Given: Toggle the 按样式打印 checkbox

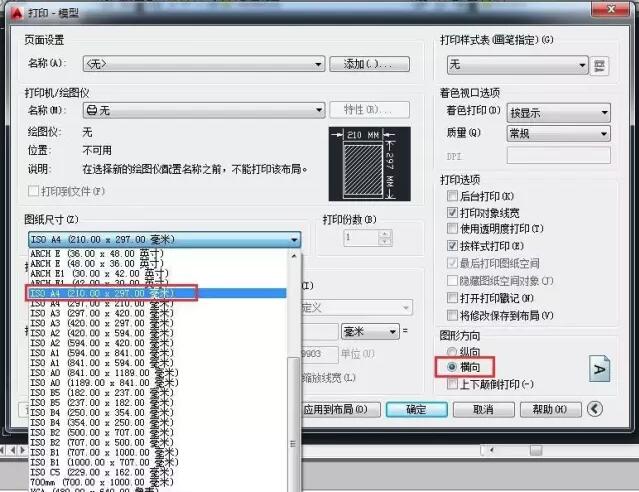Looking at the screenshot, I should pyautogui.click(x=452, y=245).
